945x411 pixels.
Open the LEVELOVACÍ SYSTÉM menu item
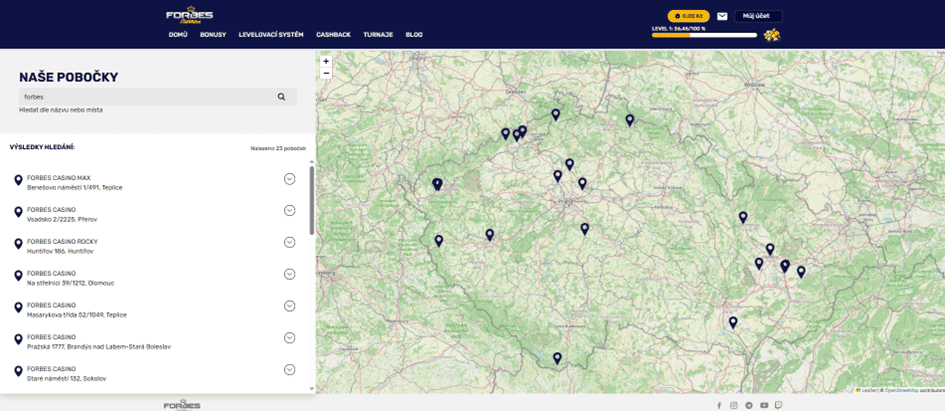271,35
